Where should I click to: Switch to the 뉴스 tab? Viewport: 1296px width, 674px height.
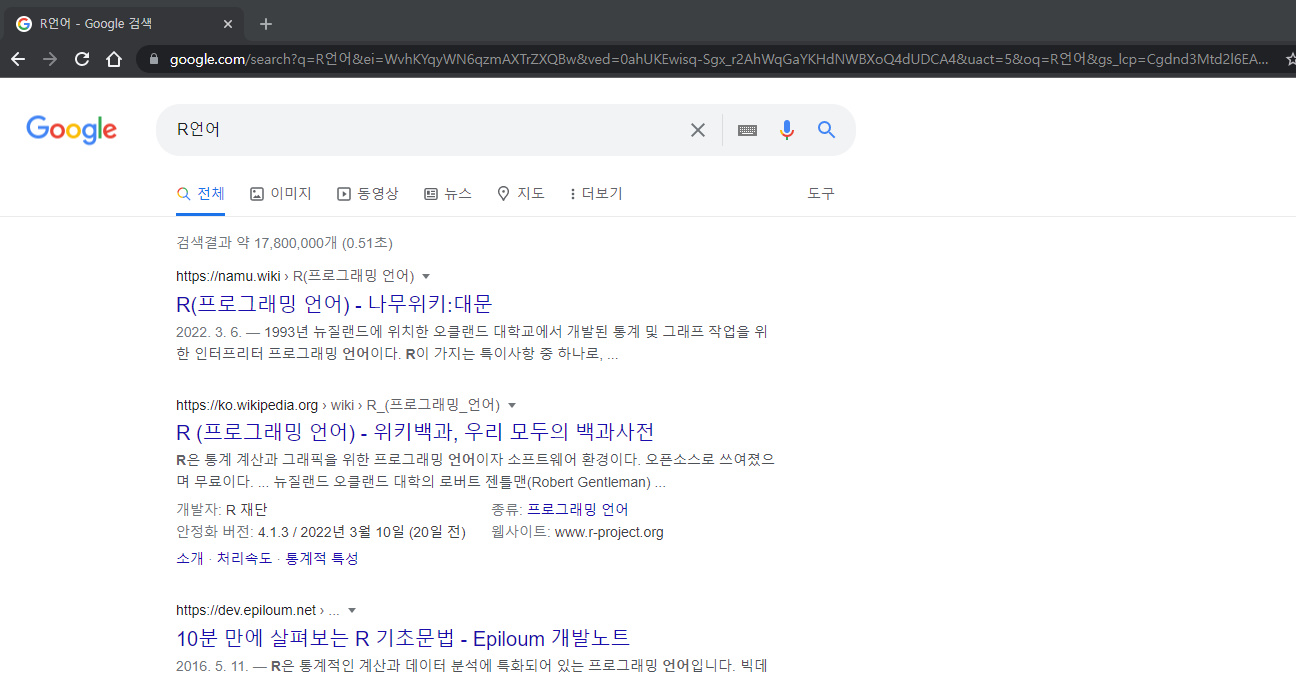coord(448,193)
